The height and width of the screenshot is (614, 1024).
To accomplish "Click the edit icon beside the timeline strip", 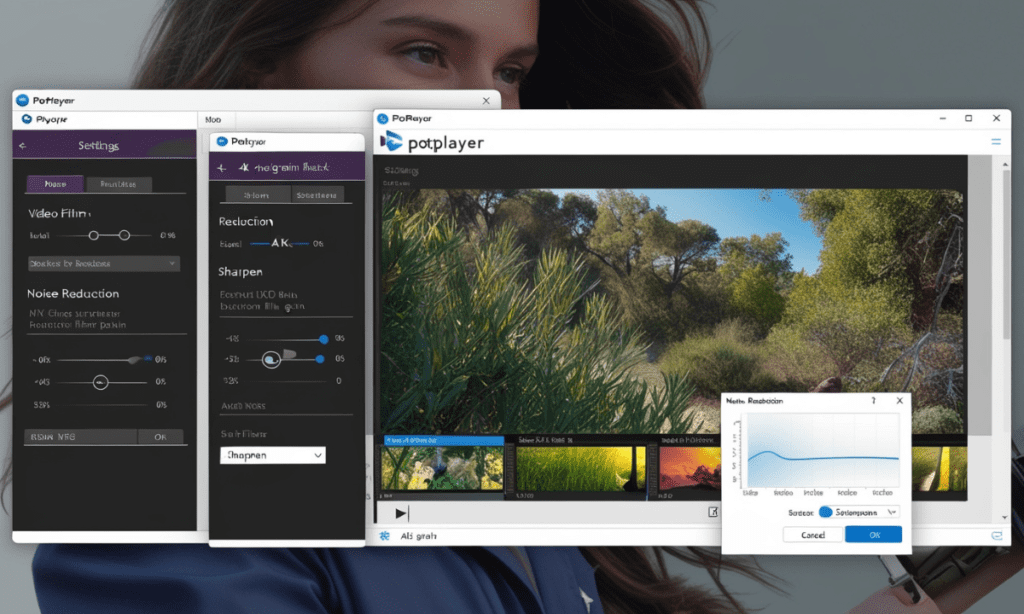I will pyautogui.click(x=713, y=512).
